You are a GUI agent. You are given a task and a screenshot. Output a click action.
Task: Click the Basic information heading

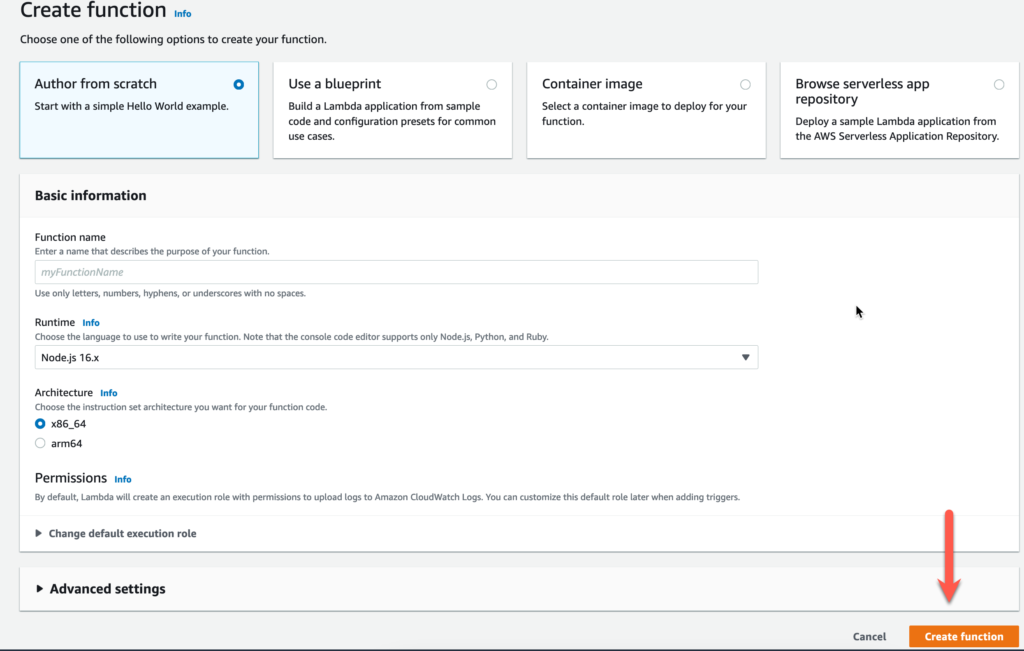(x=90, y=196)
